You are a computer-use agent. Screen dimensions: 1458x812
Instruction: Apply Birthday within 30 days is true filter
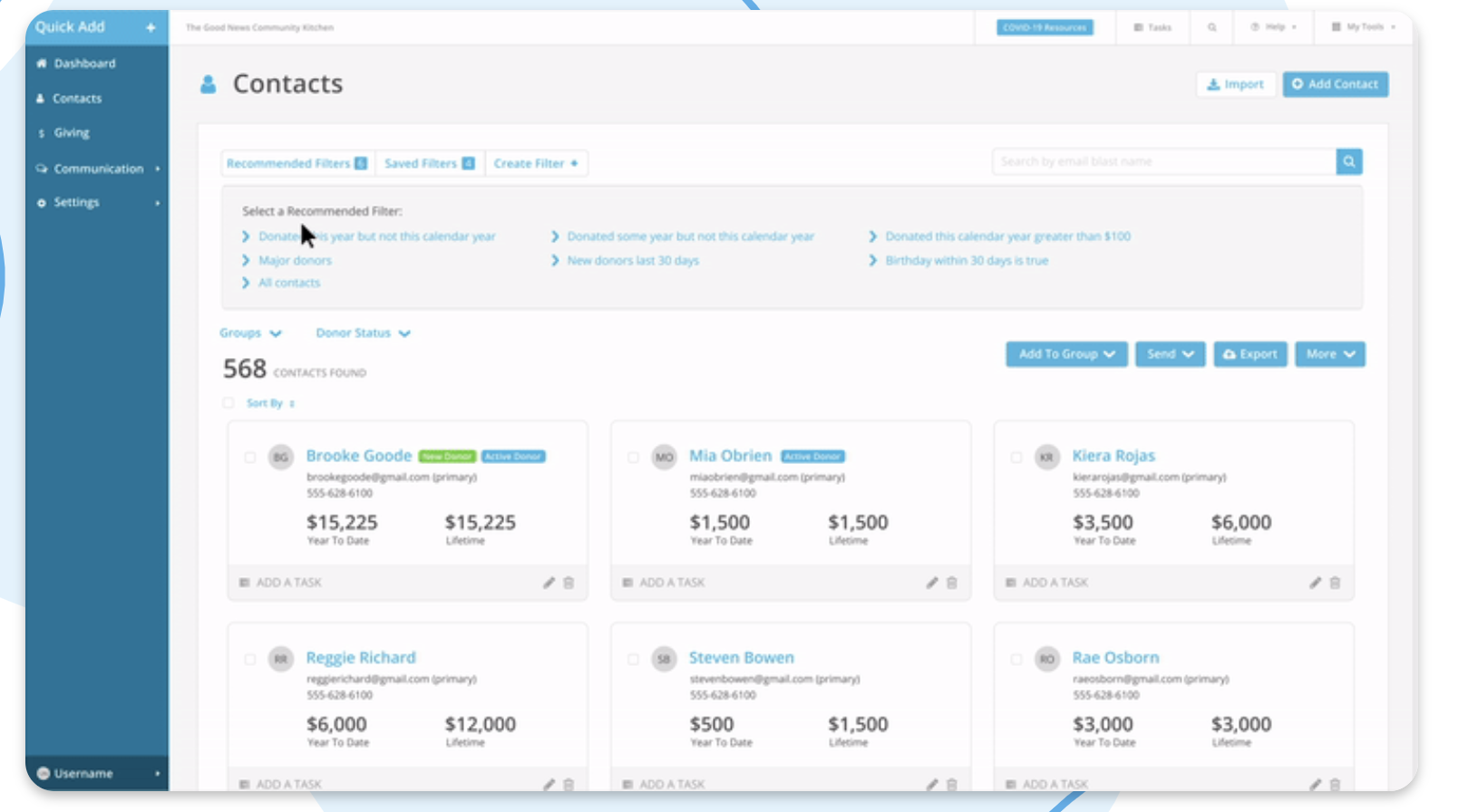point(967,260)
